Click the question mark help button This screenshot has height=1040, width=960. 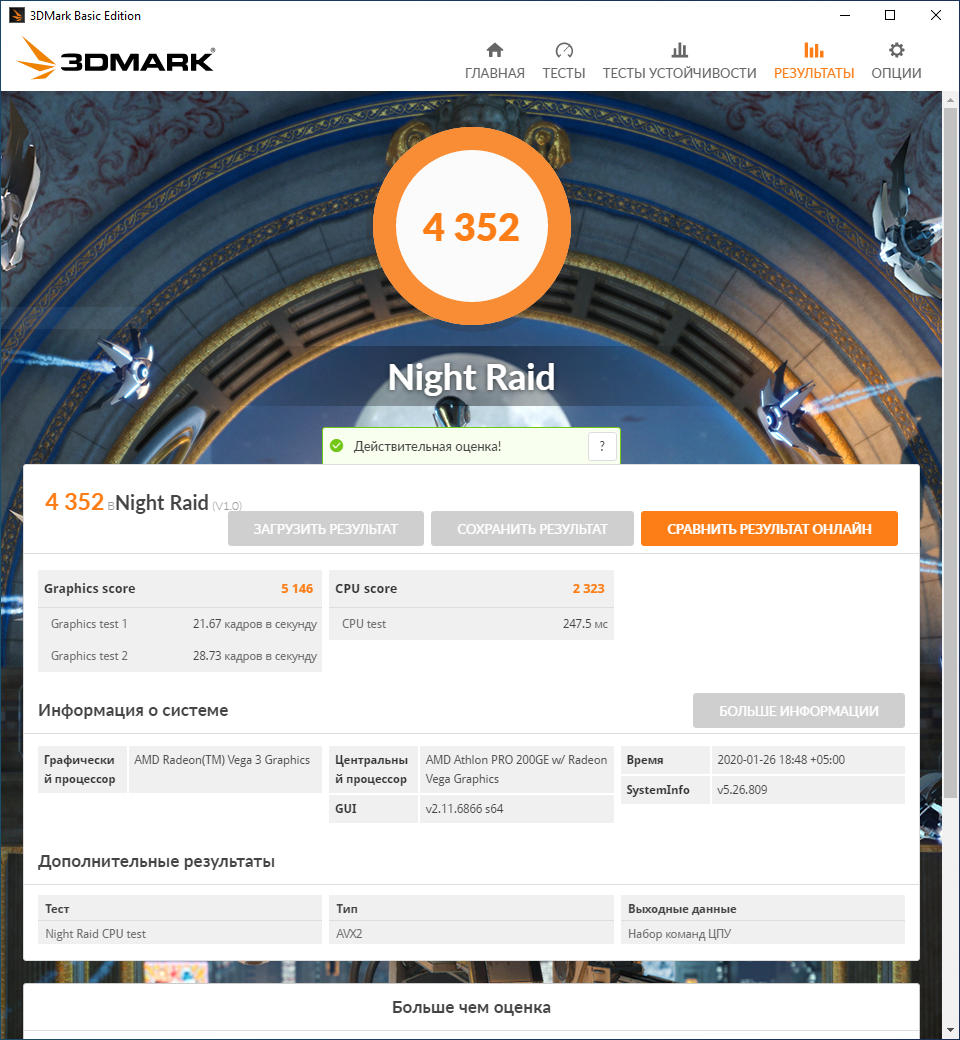click(602, 446)
